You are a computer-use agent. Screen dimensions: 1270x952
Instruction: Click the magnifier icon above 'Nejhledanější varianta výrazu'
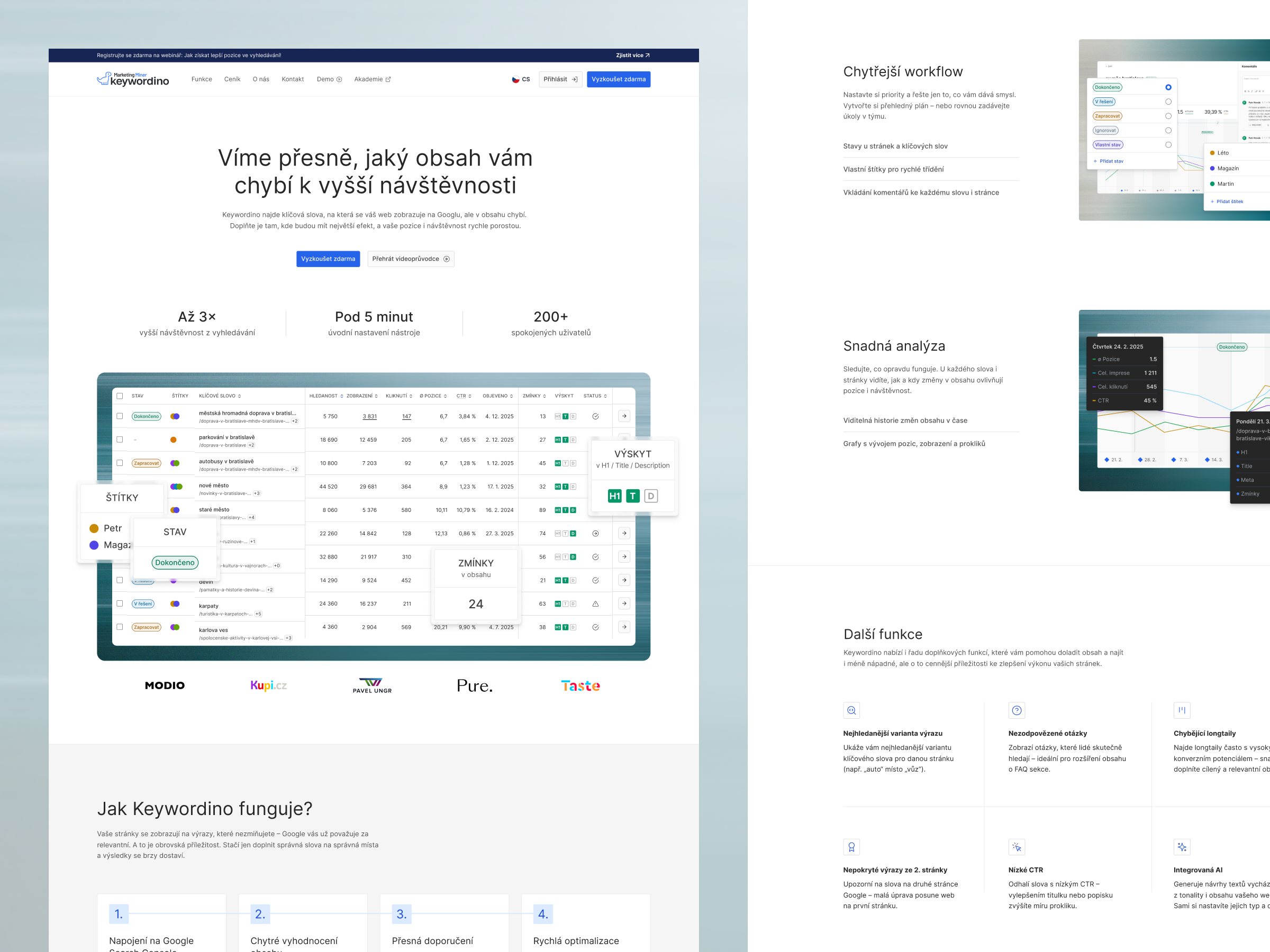click(851, 710)
